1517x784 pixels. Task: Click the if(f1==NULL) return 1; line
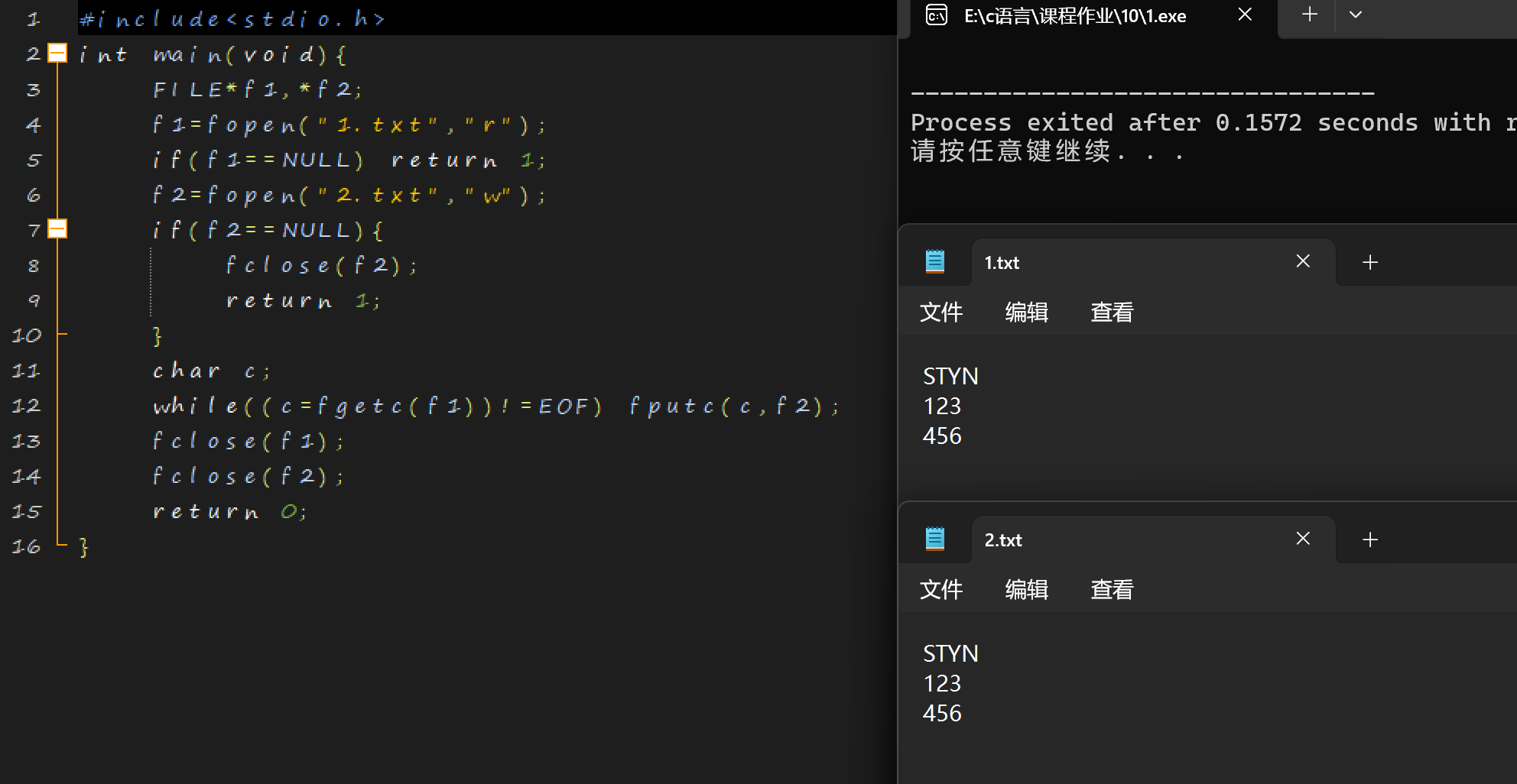[349, 160]
